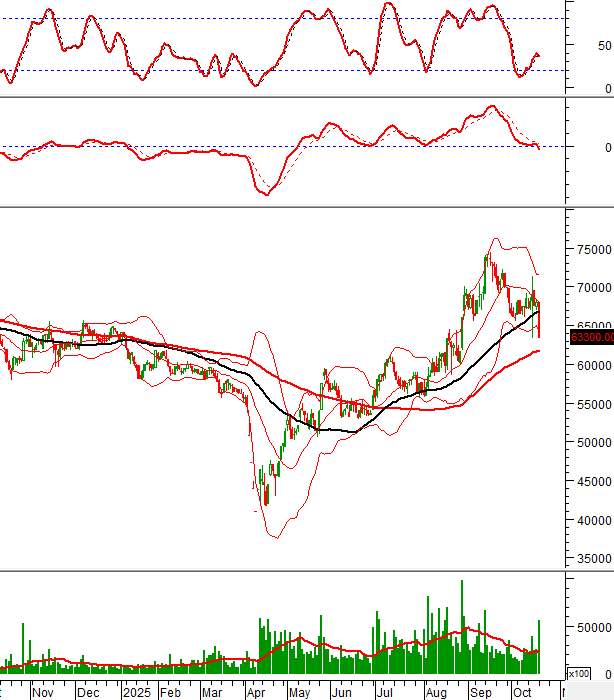
Task: Click the deepest April trough in the MACD panel
Action: tap(267, 193)
